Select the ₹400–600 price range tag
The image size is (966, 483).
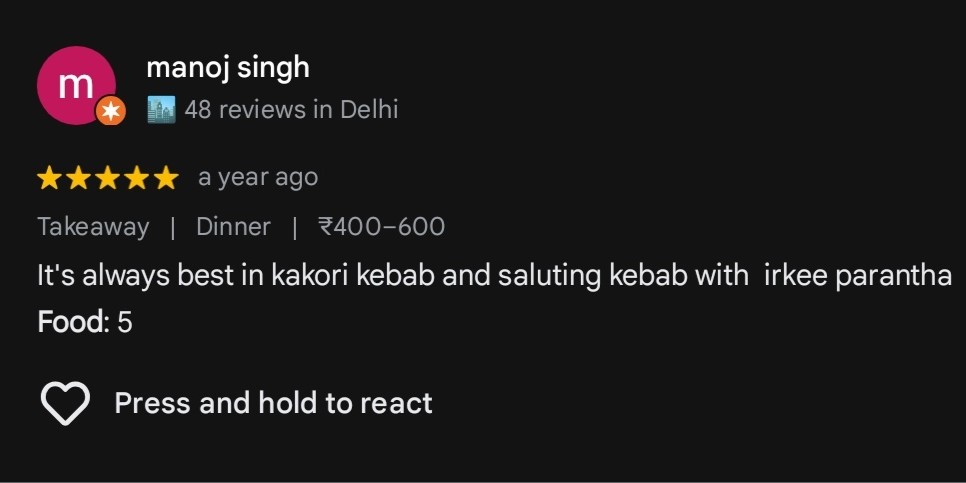click(x=381, y=227)
